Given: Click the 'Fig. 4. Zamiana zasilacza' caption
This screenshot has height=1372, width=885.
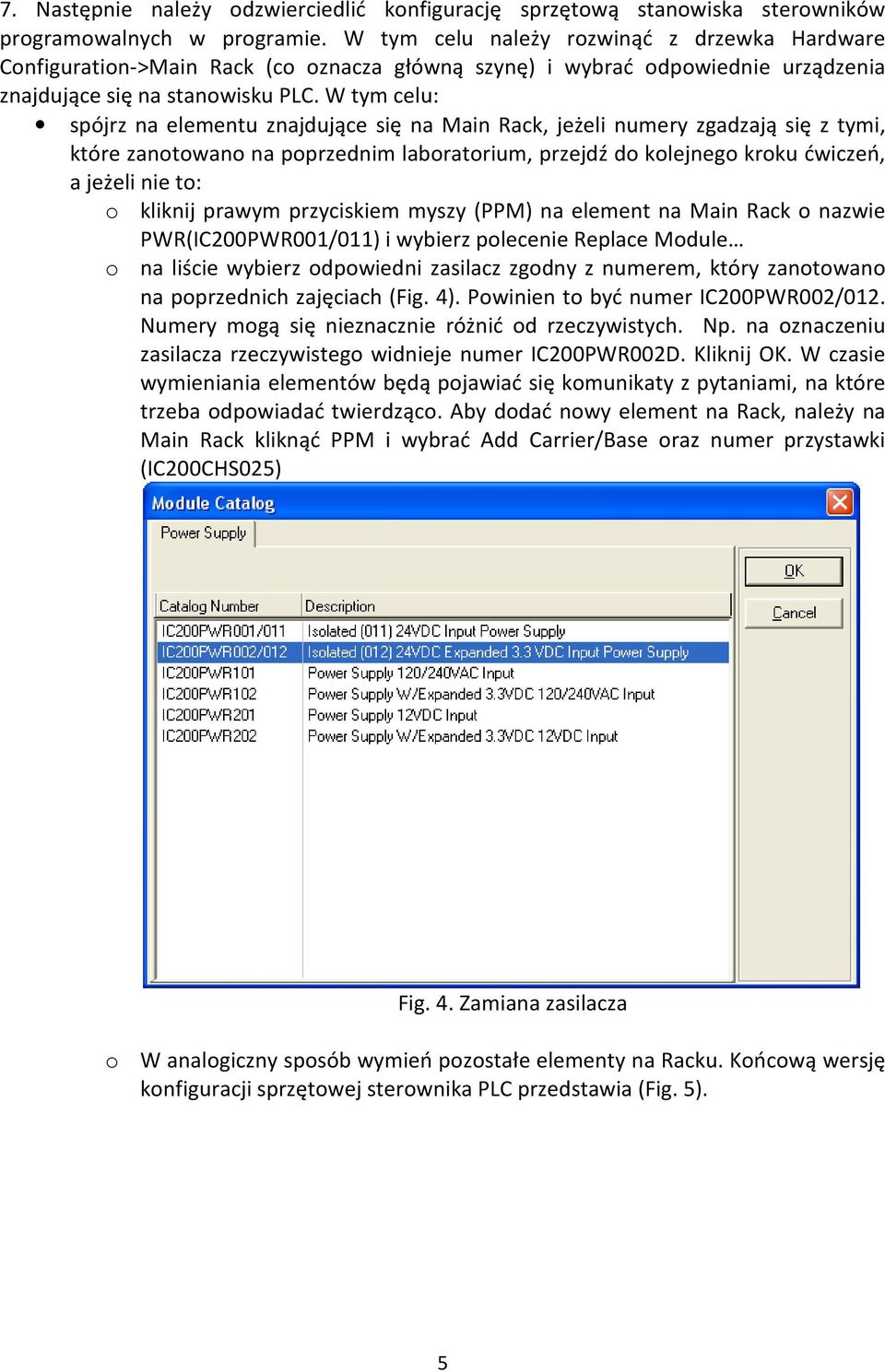Looking at the screenshot, I should coord(513,1003).
